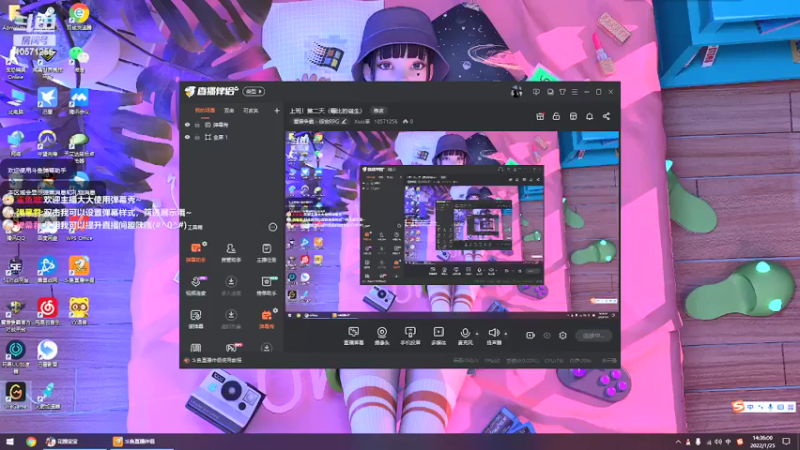This screenshot has width=800, height=450.
Task: Switch to third scene tab
Action: 251,110
